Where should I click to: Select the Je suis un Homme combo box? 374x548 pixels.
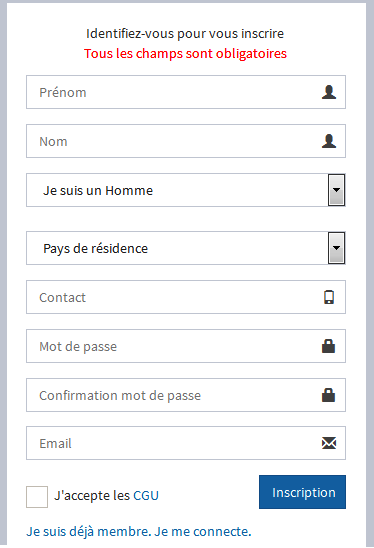tap(186, 190)
